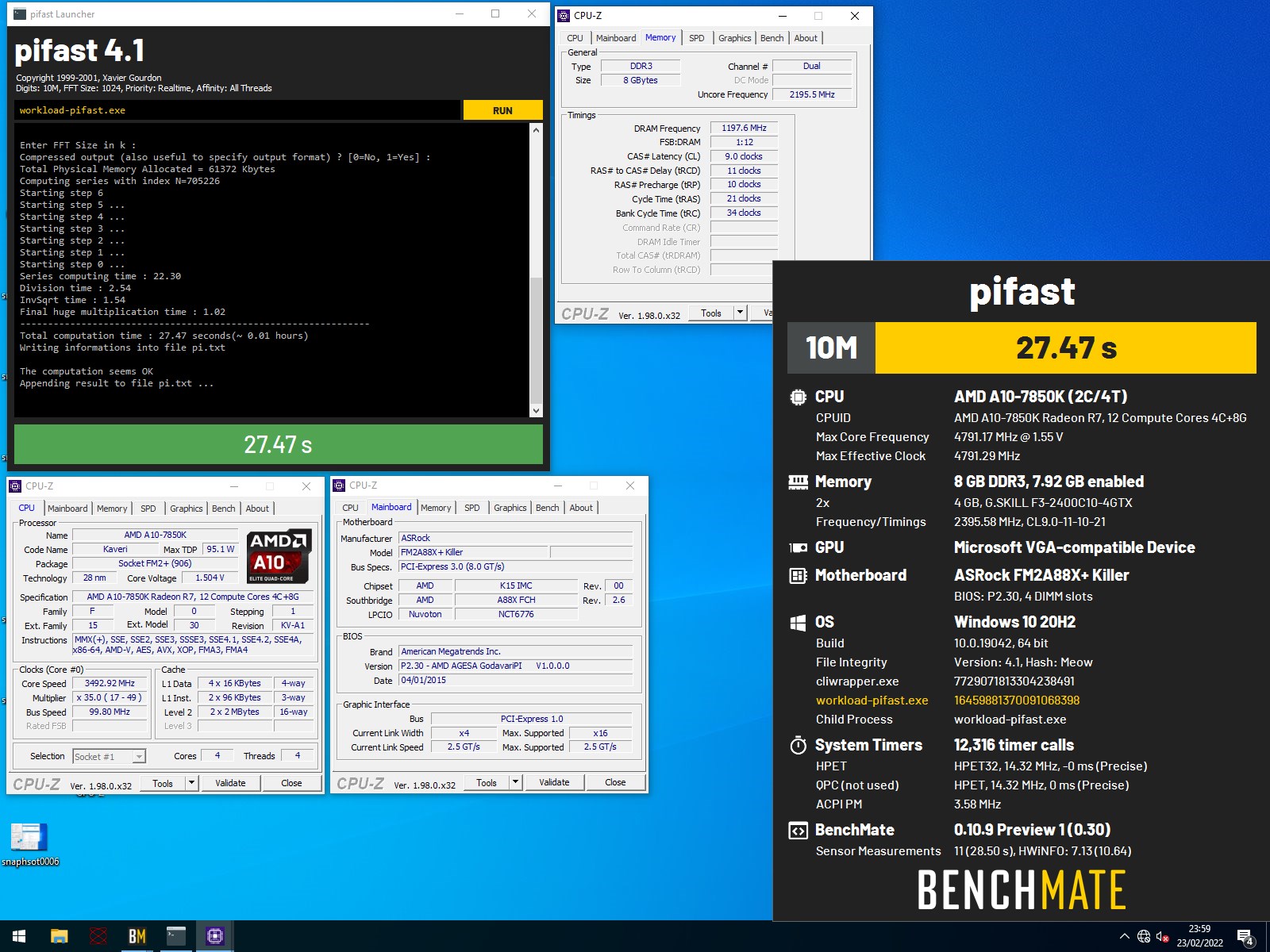Click the pifast console scroll down arrow

click(536, 410)
